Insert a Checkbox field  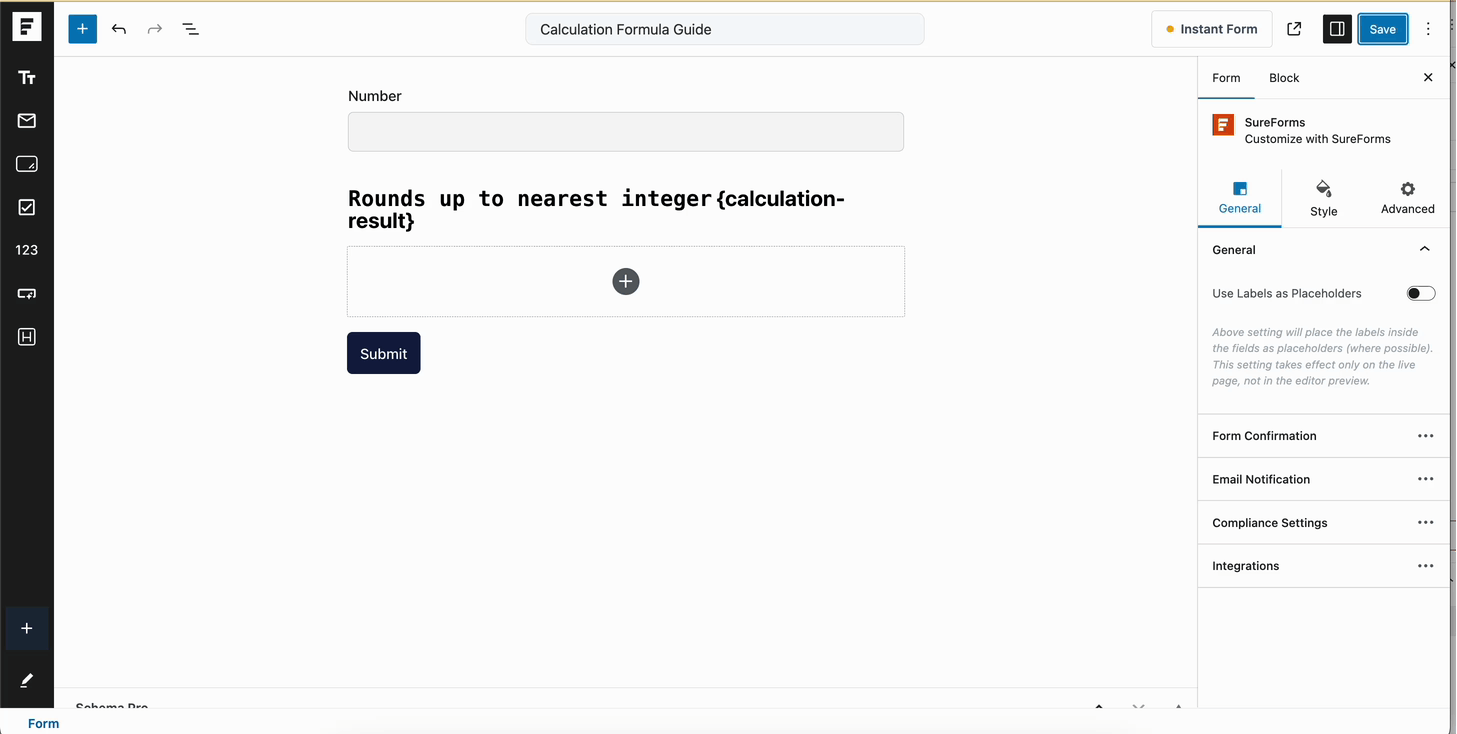(27, 207)
